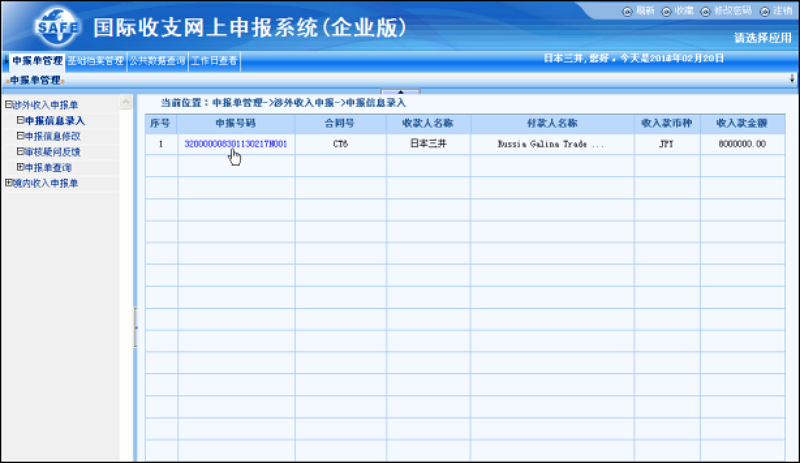Click 请选择应用 application selector
800x463 pixels.
[763, 38]
